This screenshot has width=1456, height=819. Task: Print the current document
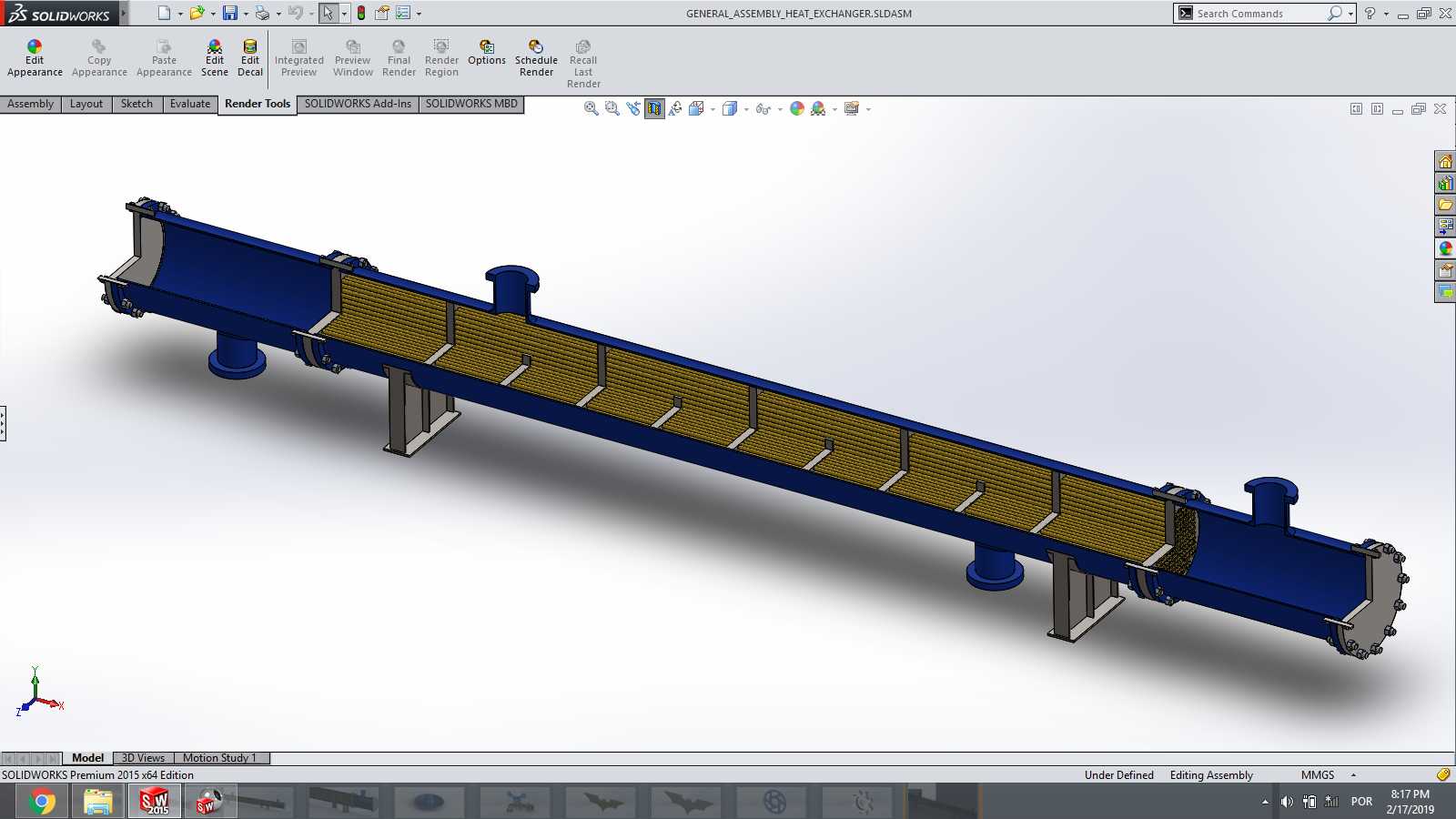[x=262, y=13]
